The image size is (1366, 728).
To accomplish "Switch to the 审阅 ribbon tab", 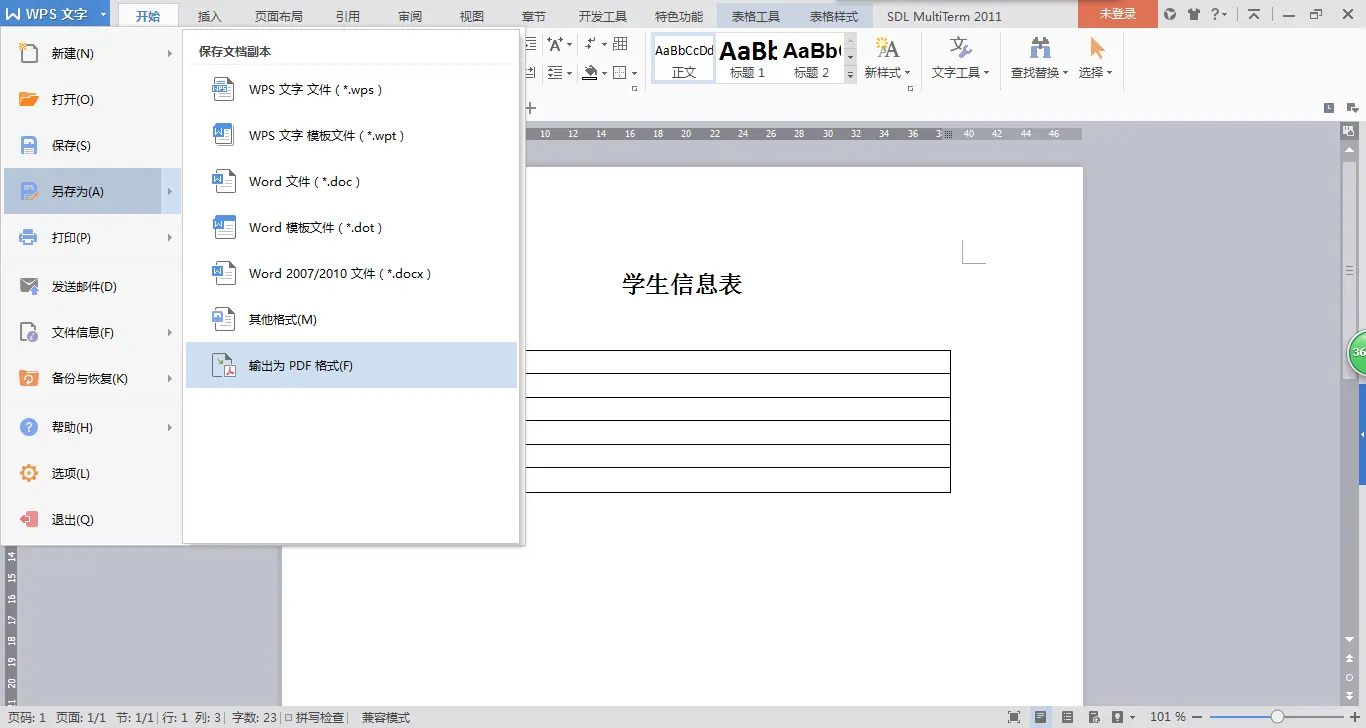I will tap(410, 16).
